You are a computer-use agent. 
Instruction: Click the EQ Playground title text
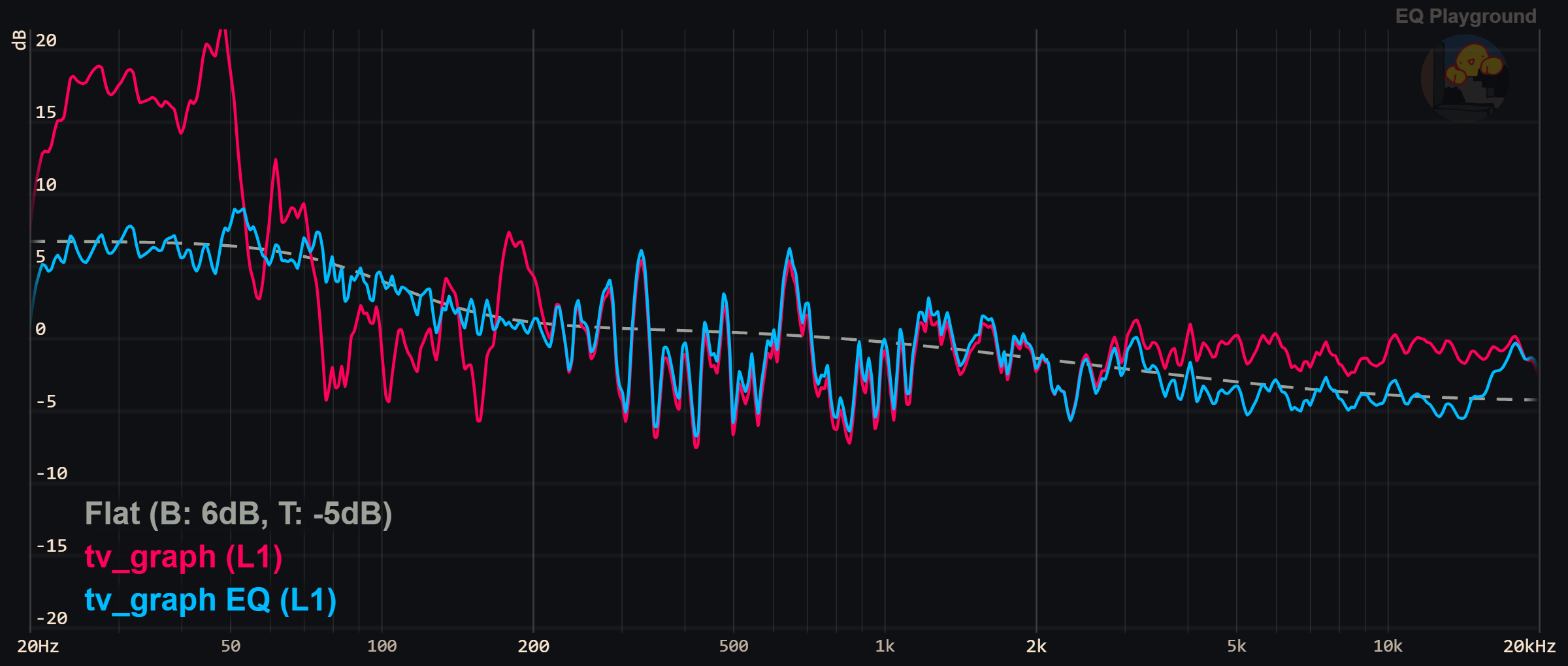(x=1465, y=16)
